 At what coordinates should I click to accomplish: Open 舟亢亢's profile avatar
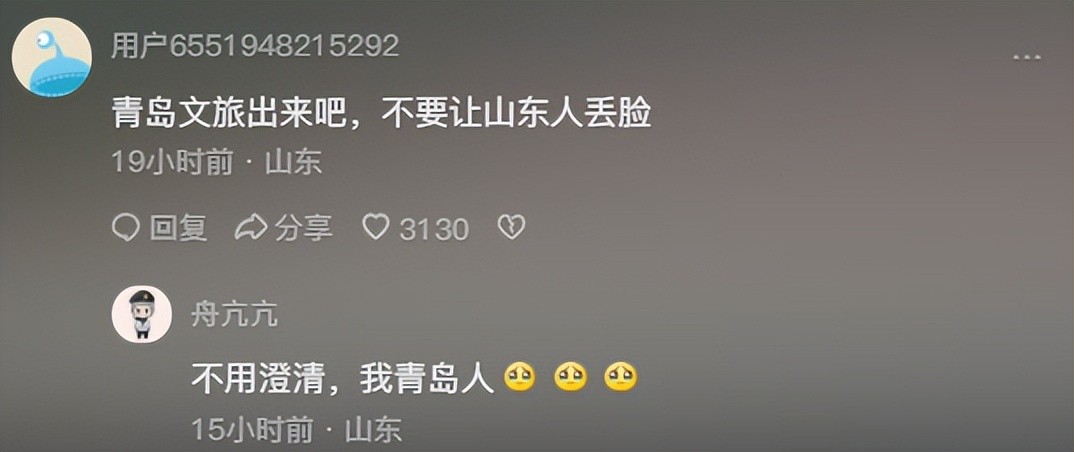pyautogui.click(x=142, y=314)
